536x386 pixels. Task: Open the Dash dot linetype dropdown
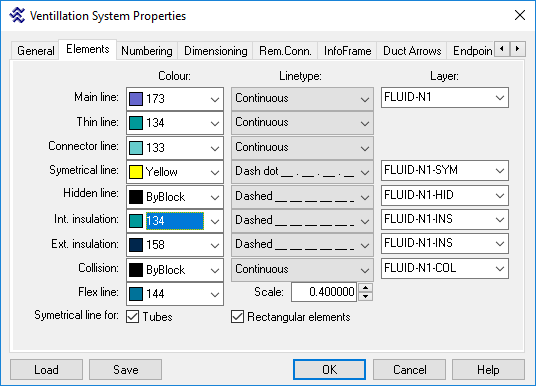(302, 172)
